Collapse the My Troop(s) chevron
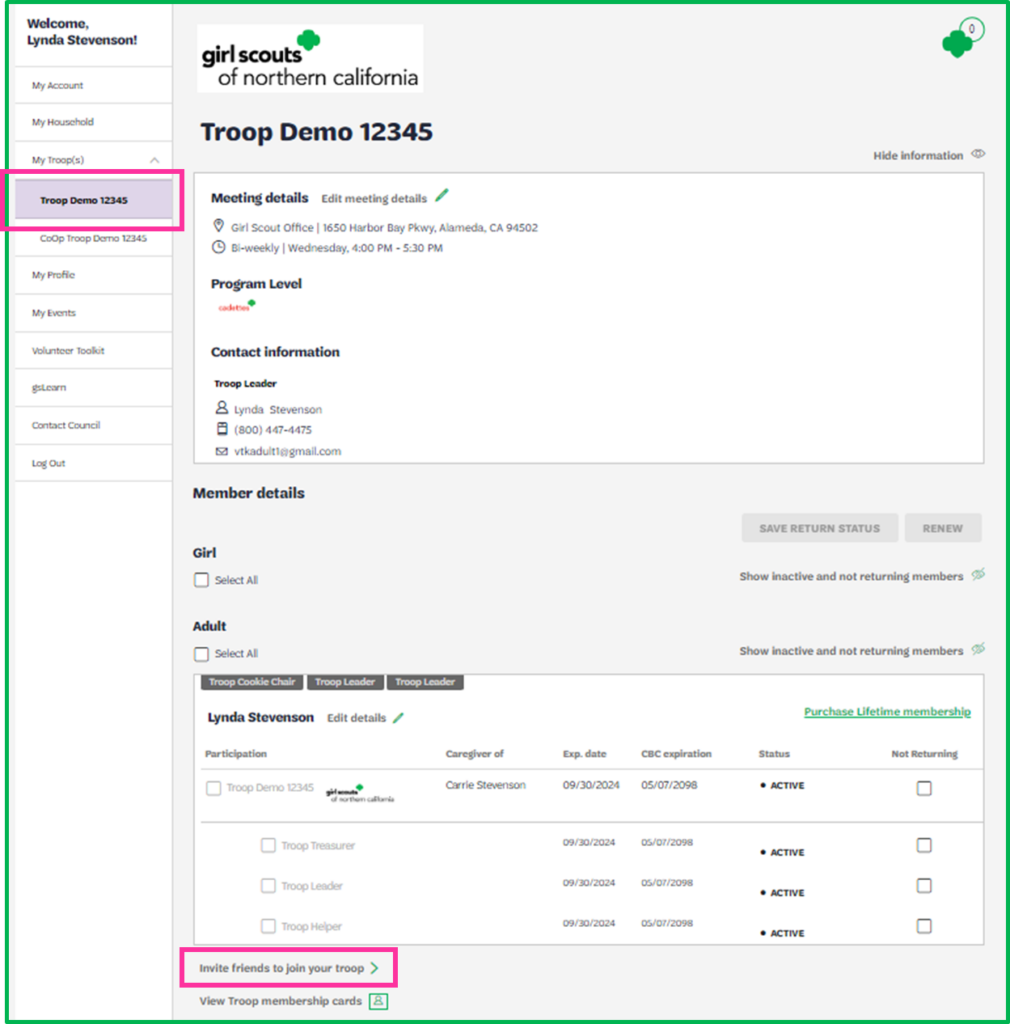 pyautogui.click(x=155, y=160)
